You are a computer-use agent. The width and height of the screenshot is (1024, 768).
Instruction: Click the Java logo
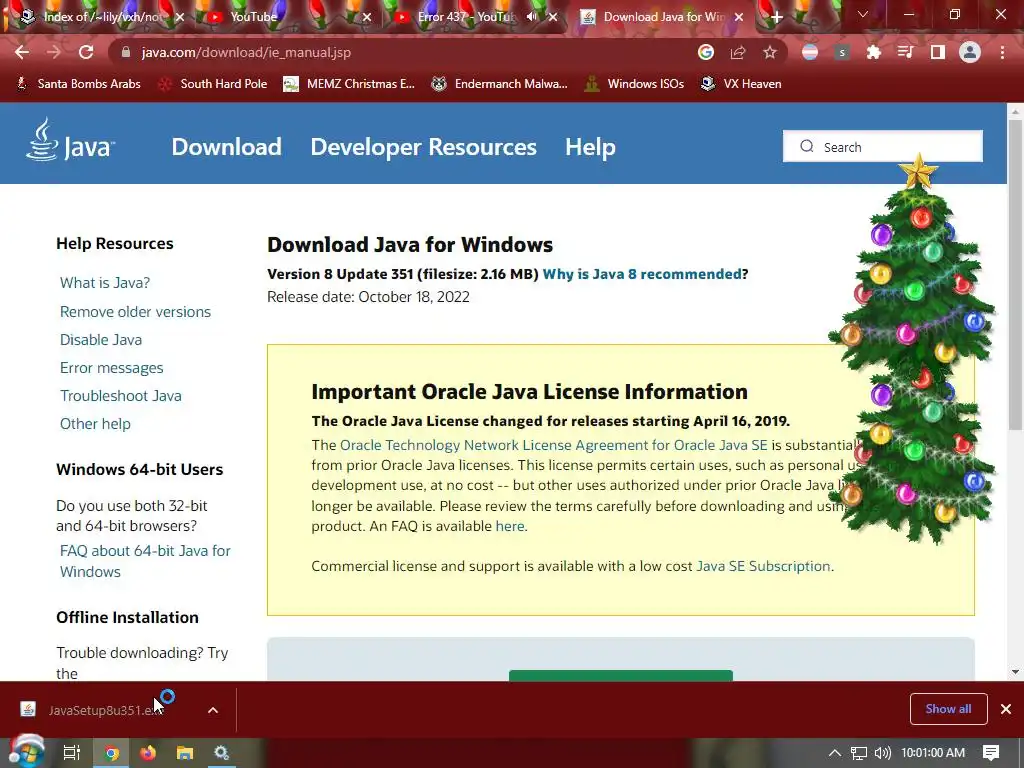[70, 140]
